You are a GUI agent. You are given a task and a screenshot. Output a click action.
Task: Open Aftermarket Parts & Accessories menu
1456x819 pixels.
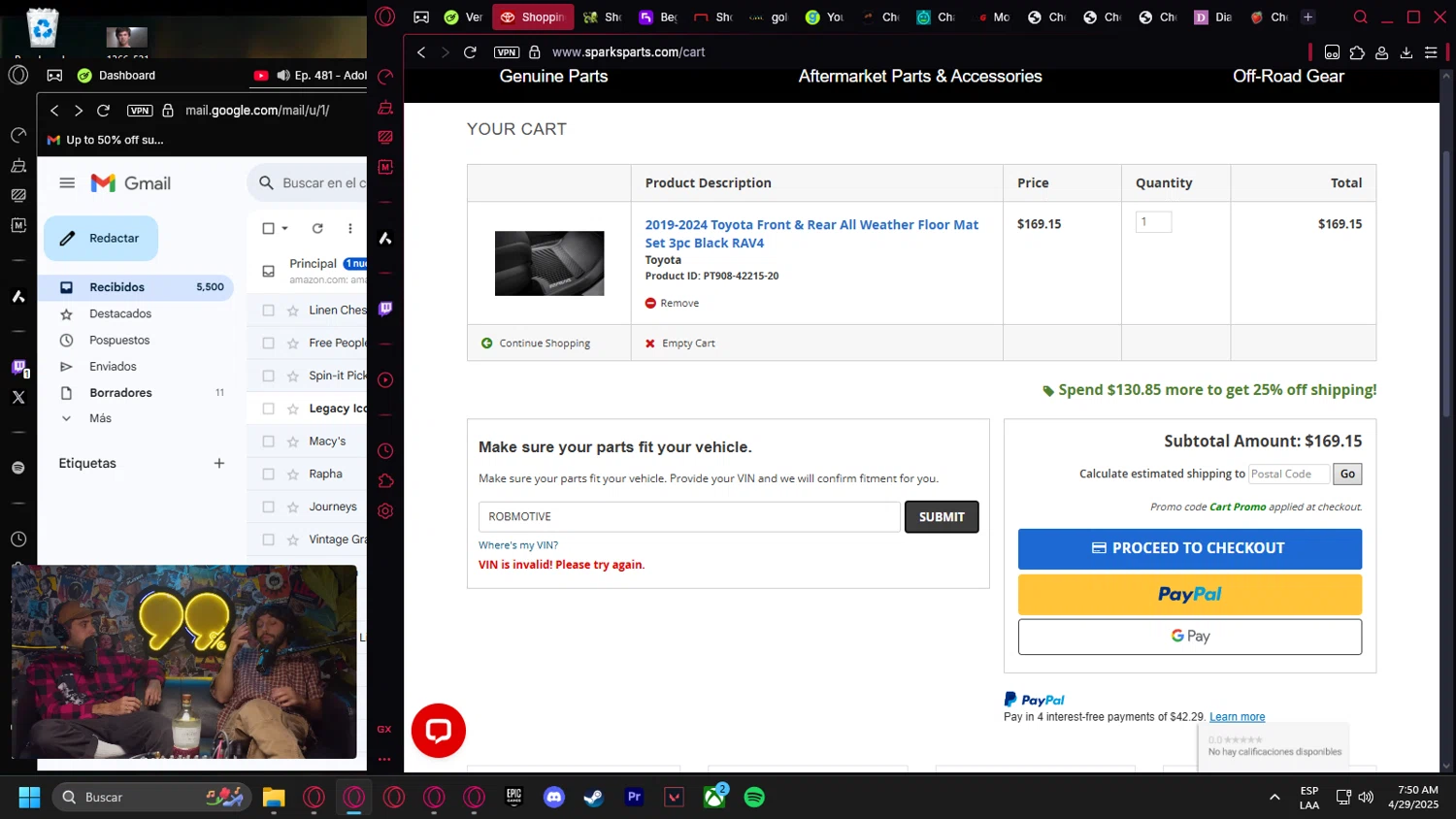[x=920, y=76]
